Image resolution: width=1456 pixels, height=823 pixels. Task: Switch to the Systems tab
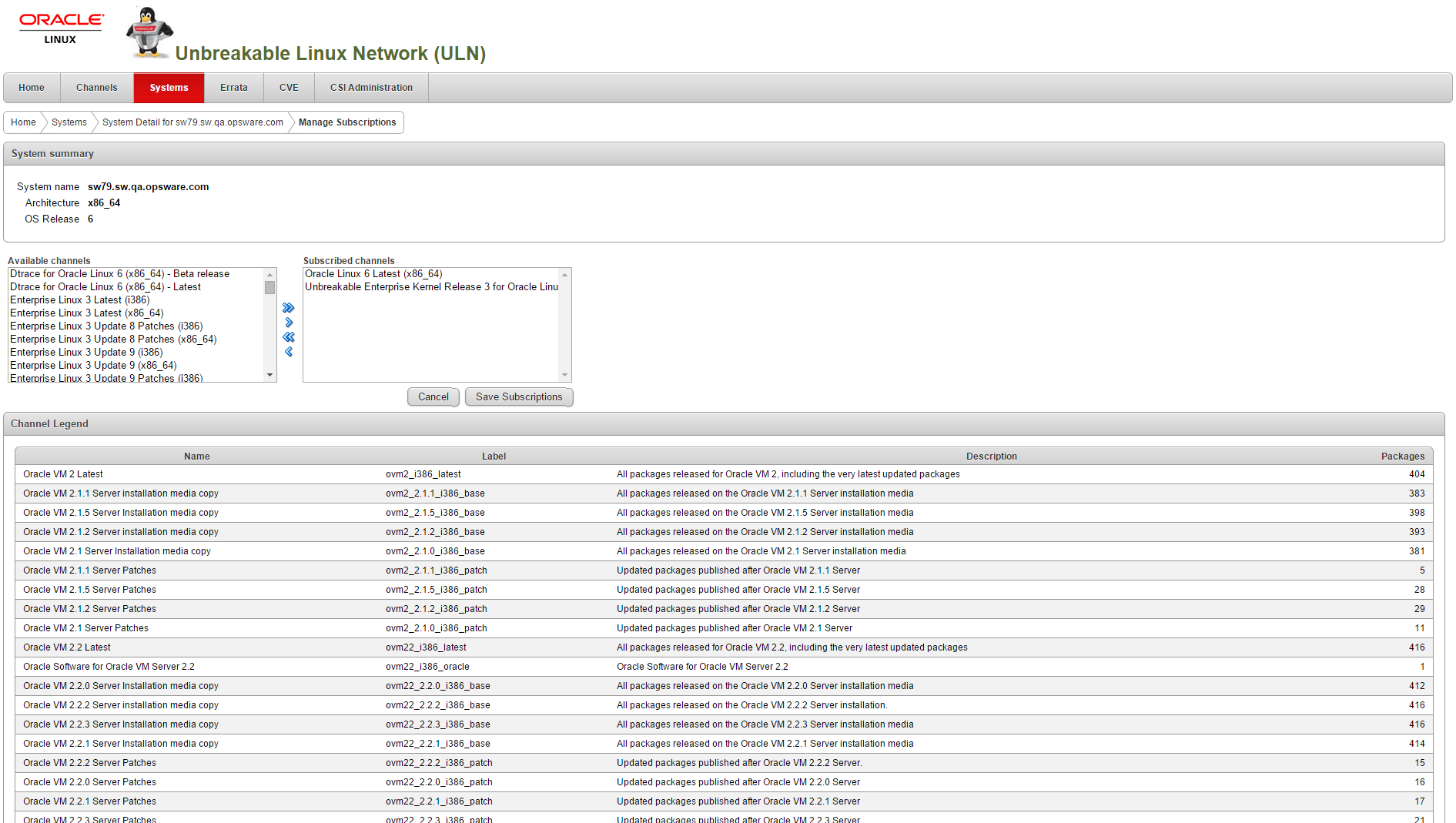[169, 88]
